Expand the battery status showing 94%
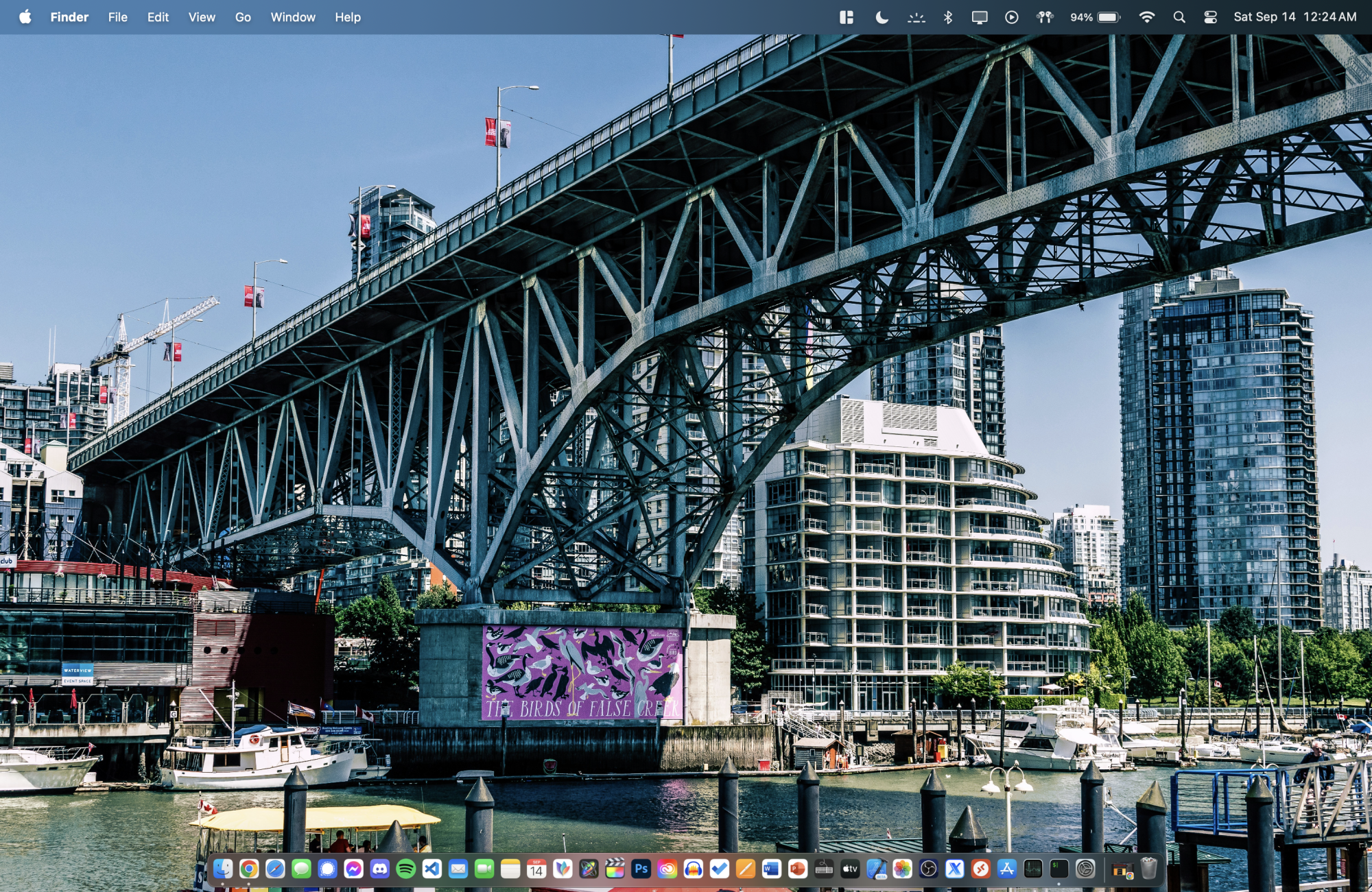The height and width of the screenshot is (892, 1372). tap(1095, 17)
